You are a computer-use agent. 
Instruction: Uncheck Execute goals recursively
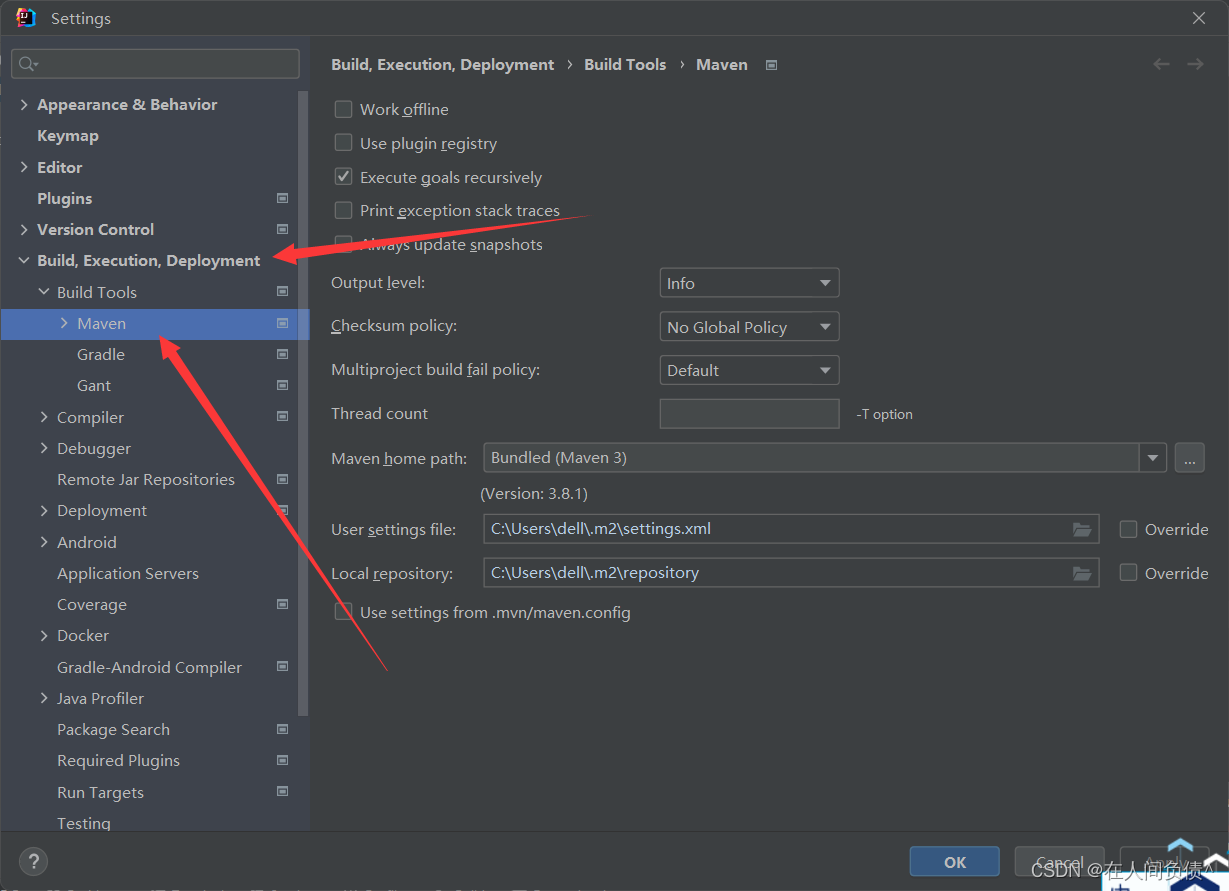[x=343, y=177]
